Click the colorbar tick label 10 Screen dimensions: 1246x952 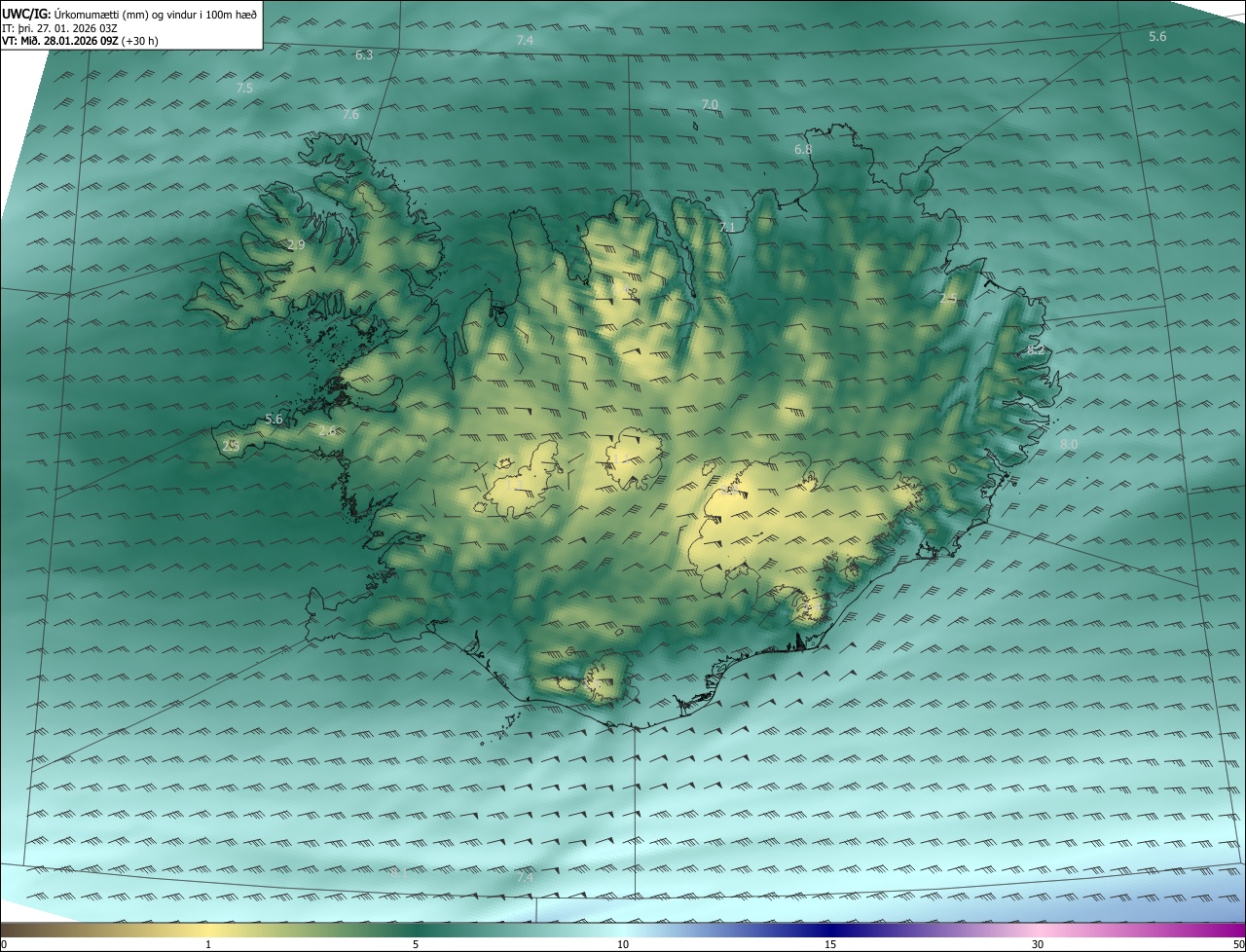point(623,944)
